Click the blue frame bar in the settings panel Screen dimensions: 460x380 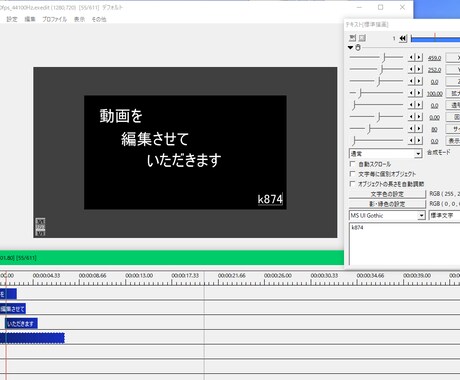(x=435, y=39)
